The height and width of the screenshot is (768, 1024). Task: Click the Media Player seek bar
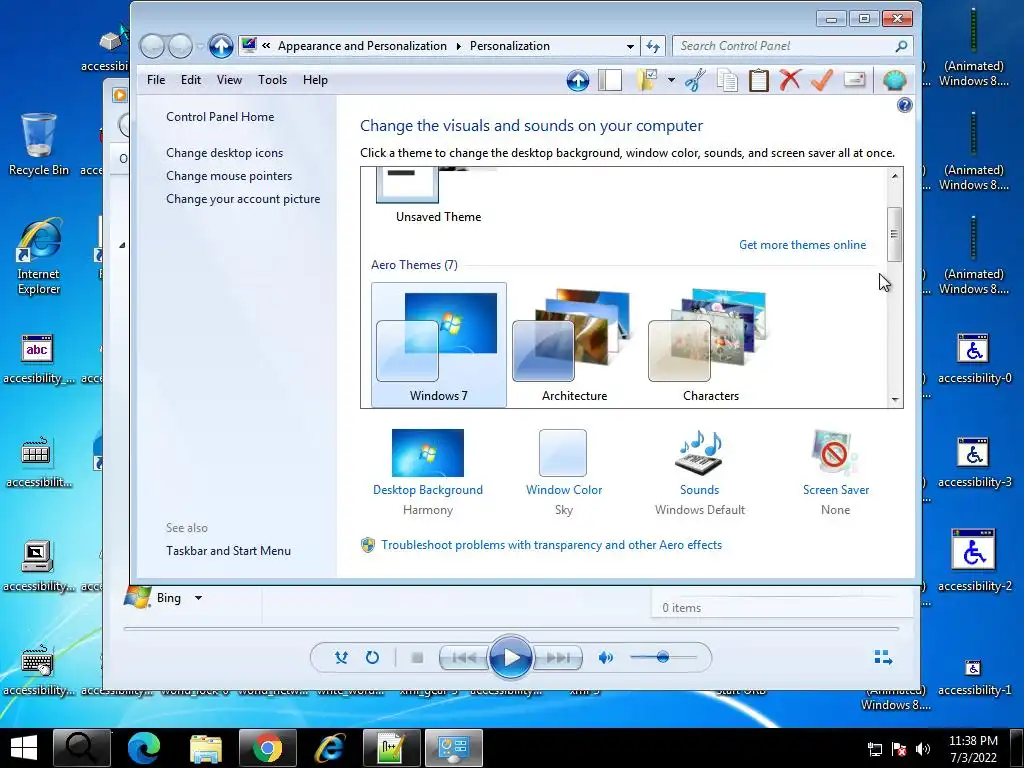click(x=511, y=628)
